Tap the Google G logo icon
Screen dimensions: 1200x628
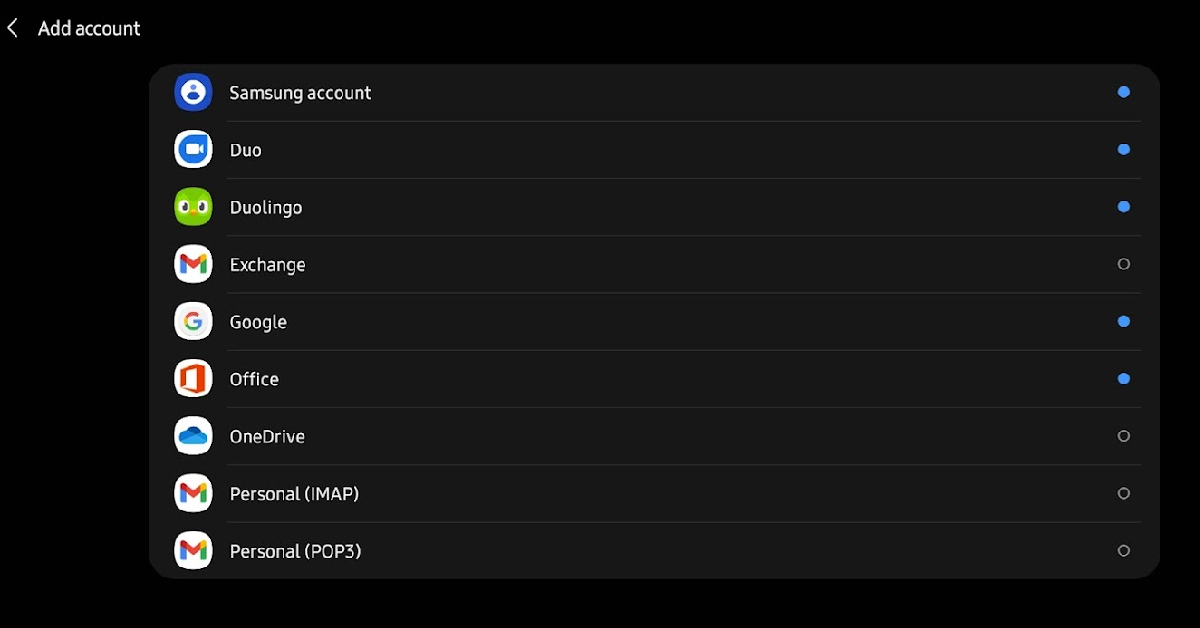point(193,321)
